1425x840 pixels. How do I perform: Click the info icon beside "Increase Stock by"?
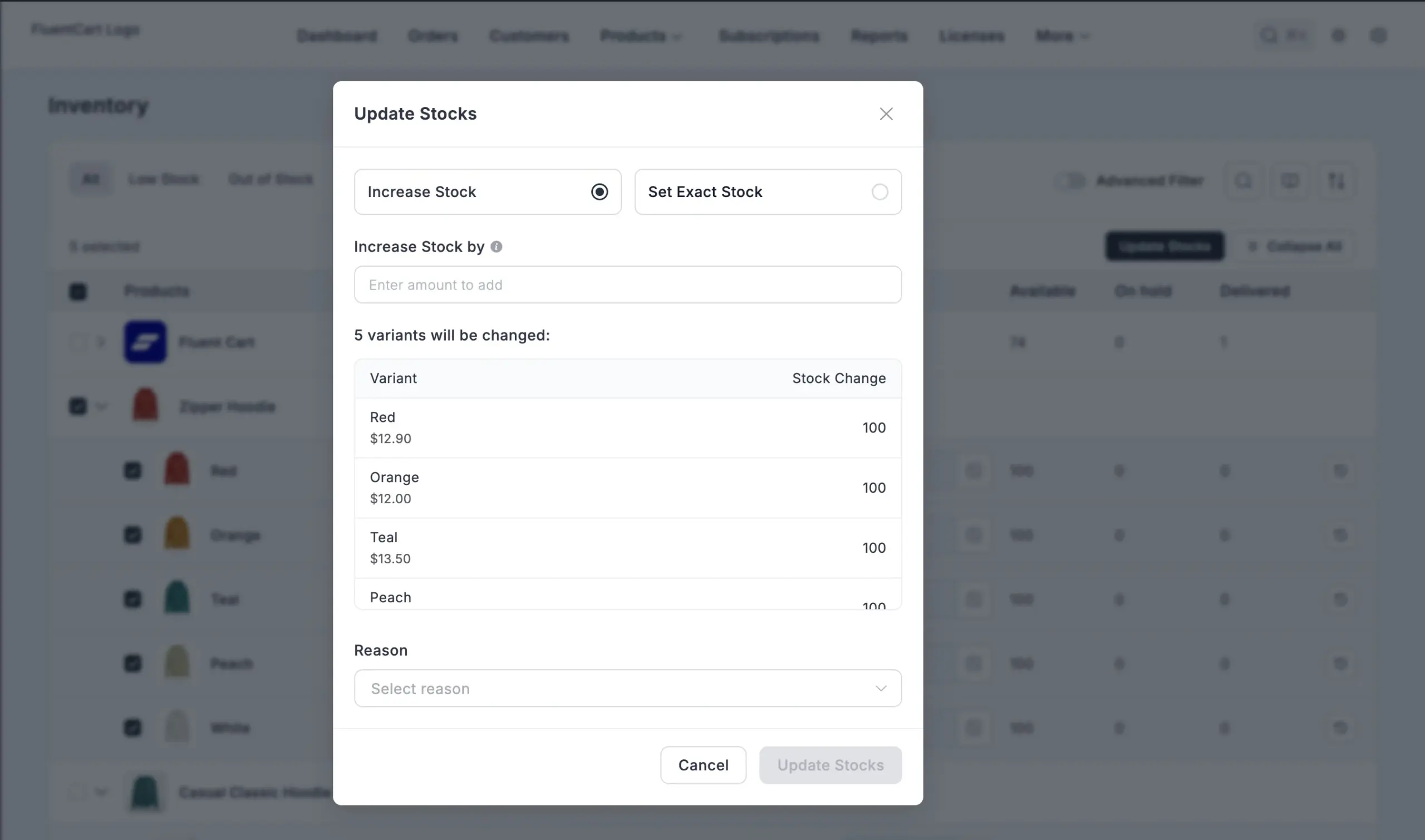point(497,247)
